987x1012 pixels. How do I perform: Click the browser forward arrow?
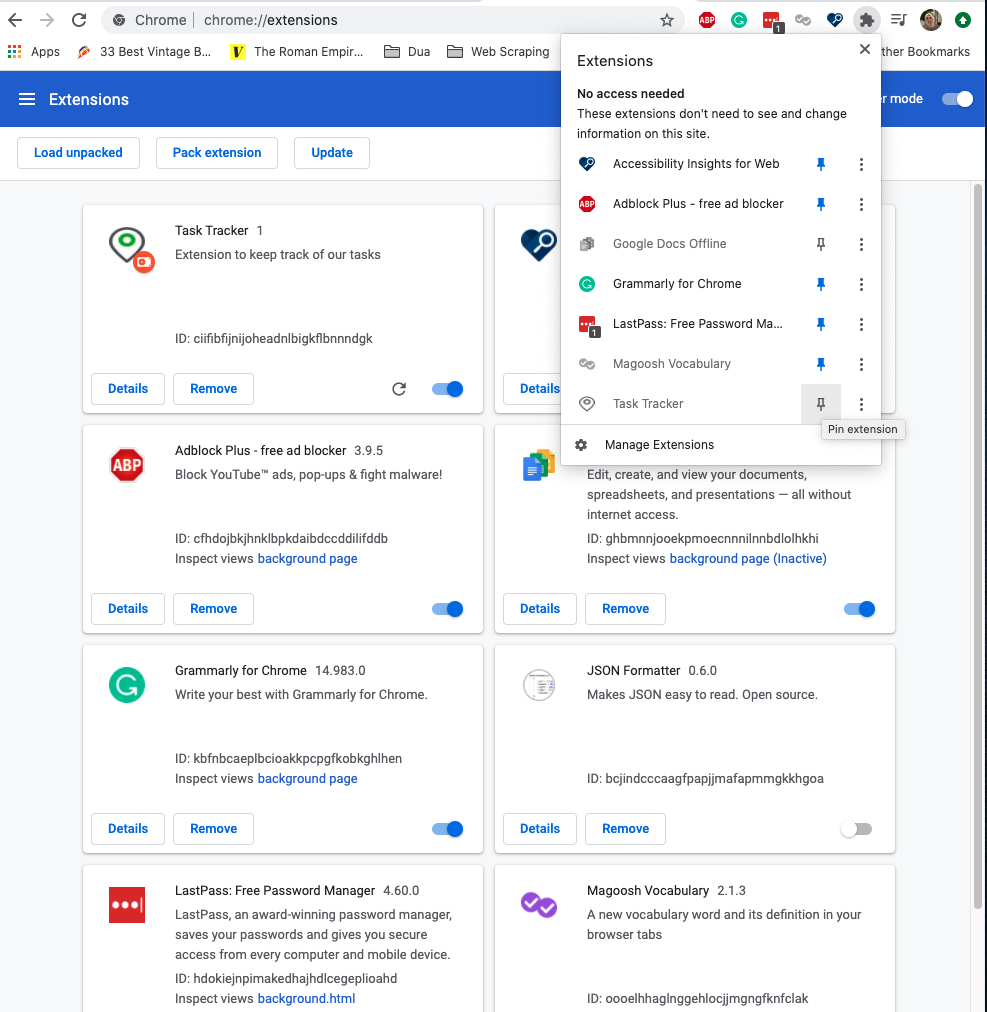coord(46,20)
